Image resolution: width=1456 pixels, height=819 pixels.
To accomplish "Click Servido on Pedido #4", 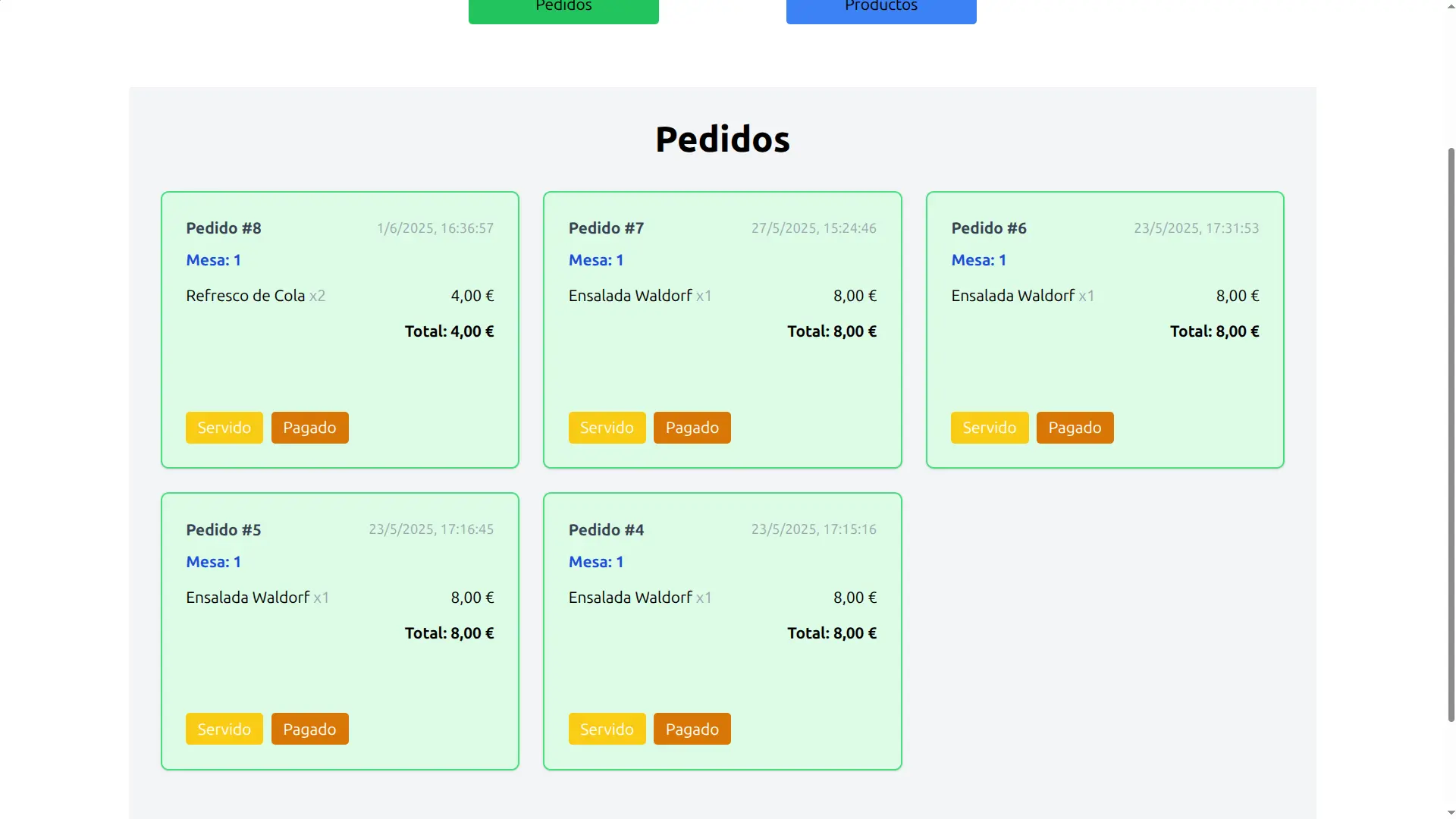I will coord(607,729).
